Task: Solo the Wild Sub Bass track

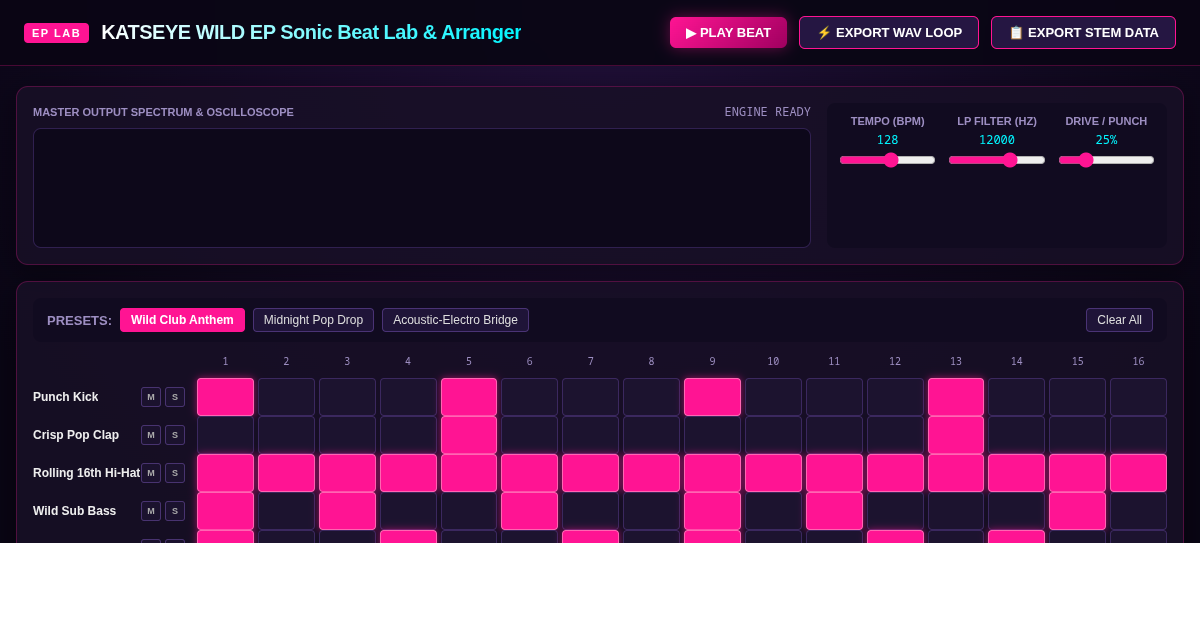Action: click(x=175, y=511)
